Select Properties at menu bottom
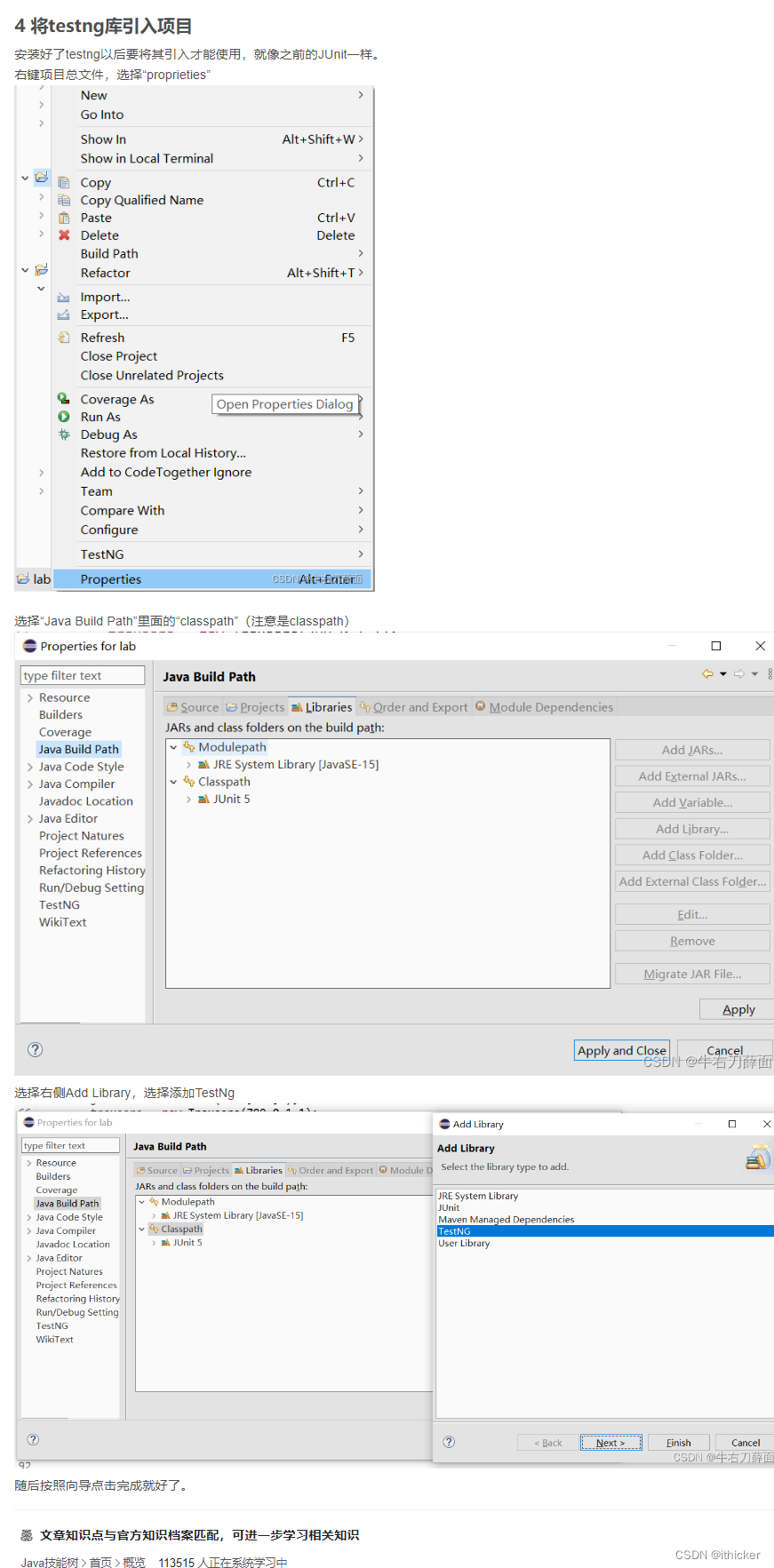Screen dimensions: 774x1568 click(211, 579)
